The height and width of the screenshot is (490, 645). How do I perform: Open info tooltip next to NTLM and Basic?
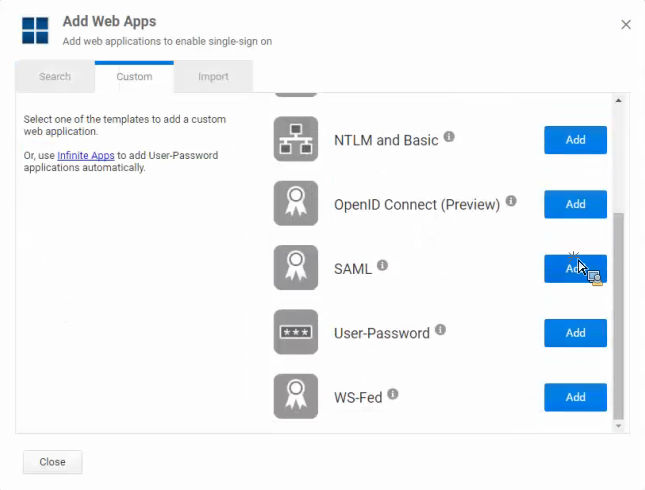(x=449, y=136)
